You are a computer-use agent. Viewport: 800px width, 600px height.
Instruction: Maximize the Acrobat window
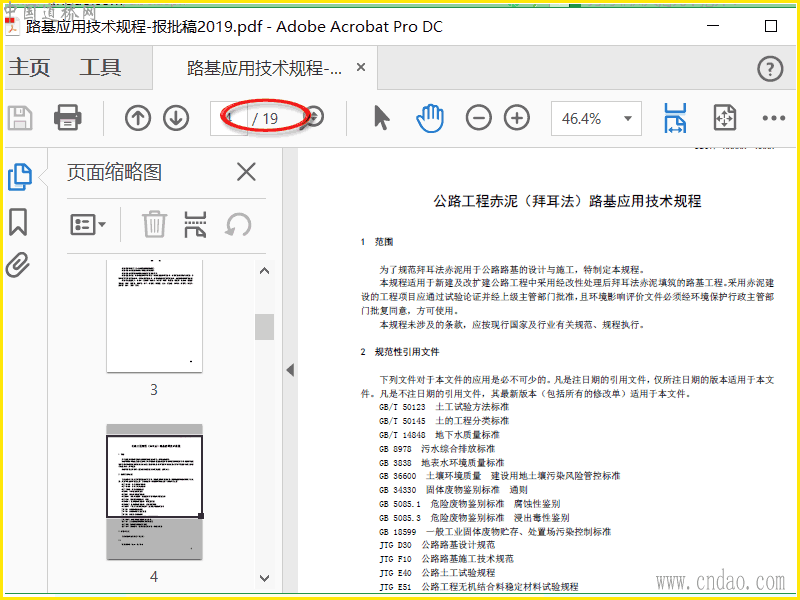771,26
